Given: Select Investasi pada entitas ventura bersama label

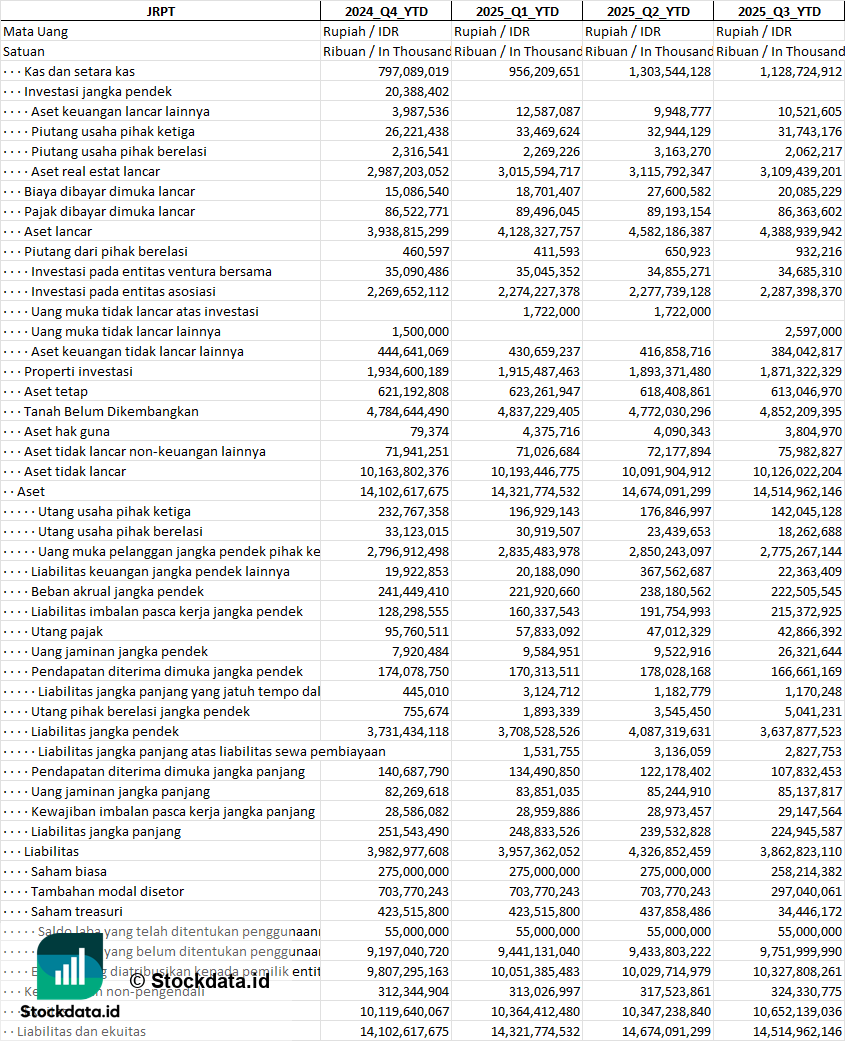Looking at the screenshot, I should pyautogui.click(x=151, y=271).
